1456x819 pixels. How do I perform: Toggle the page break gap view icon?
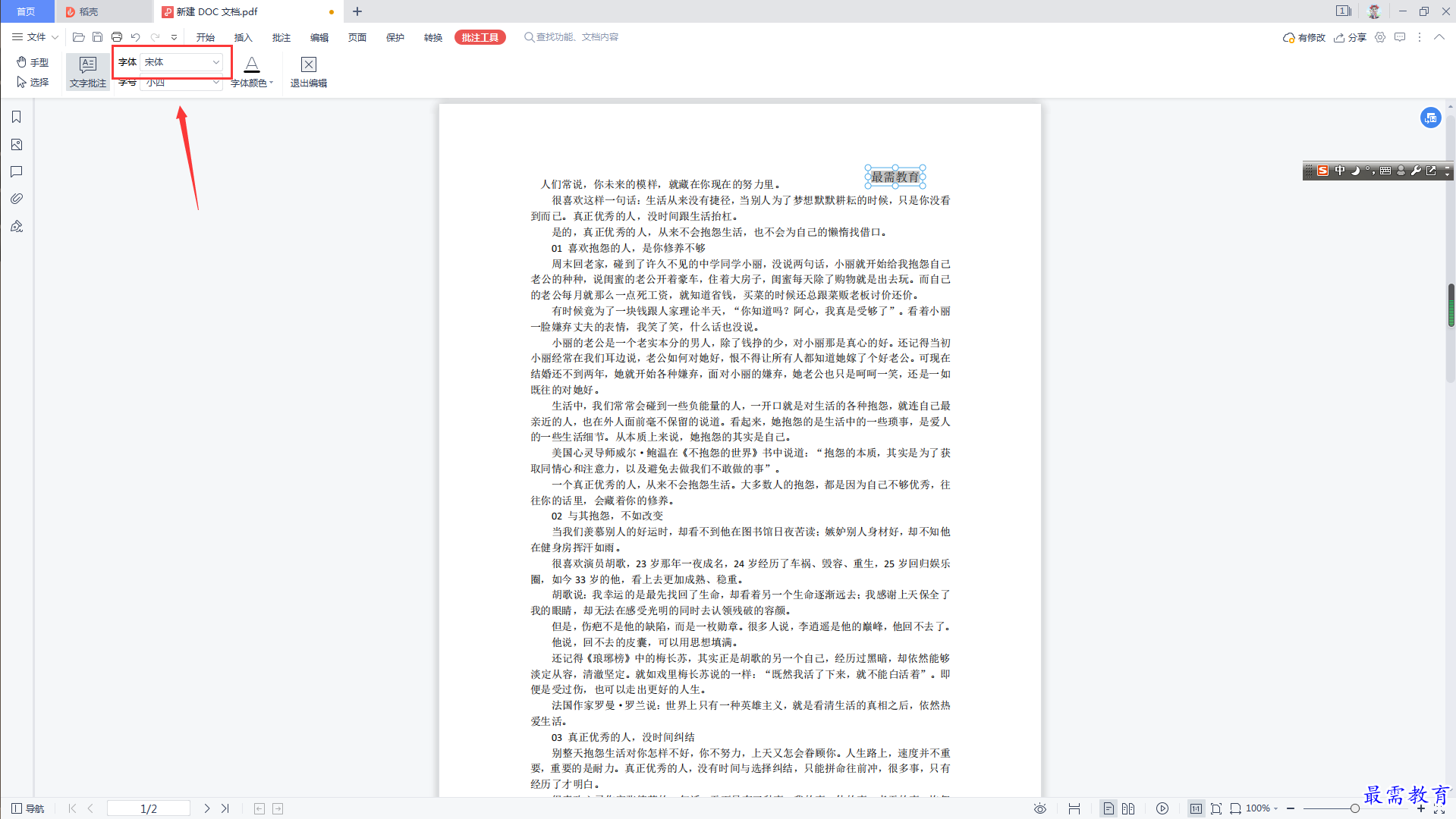click(x=1074, y=808)
